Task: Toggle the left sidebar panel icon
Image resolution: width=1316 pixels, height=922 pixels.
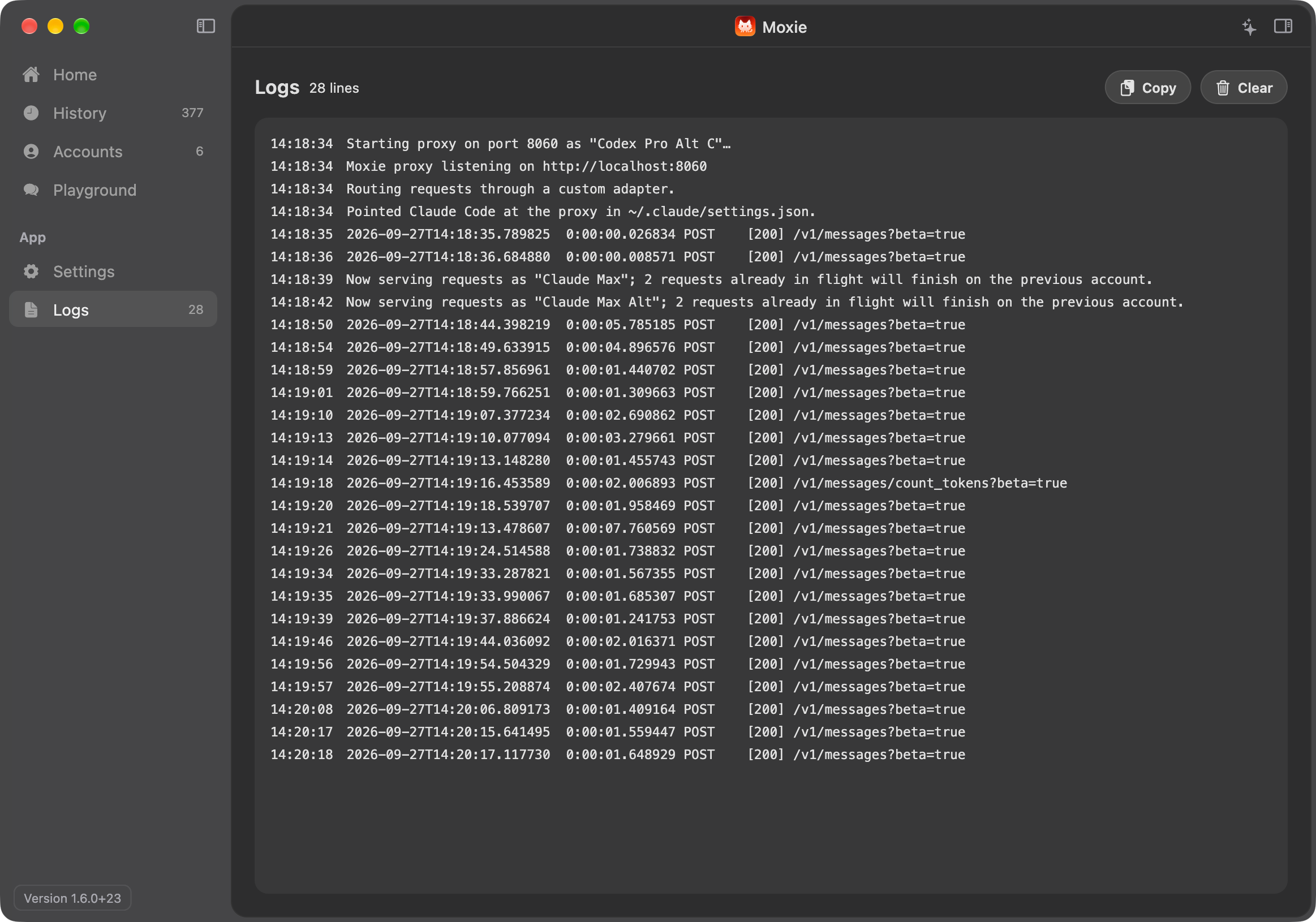Action: [206, 27]
